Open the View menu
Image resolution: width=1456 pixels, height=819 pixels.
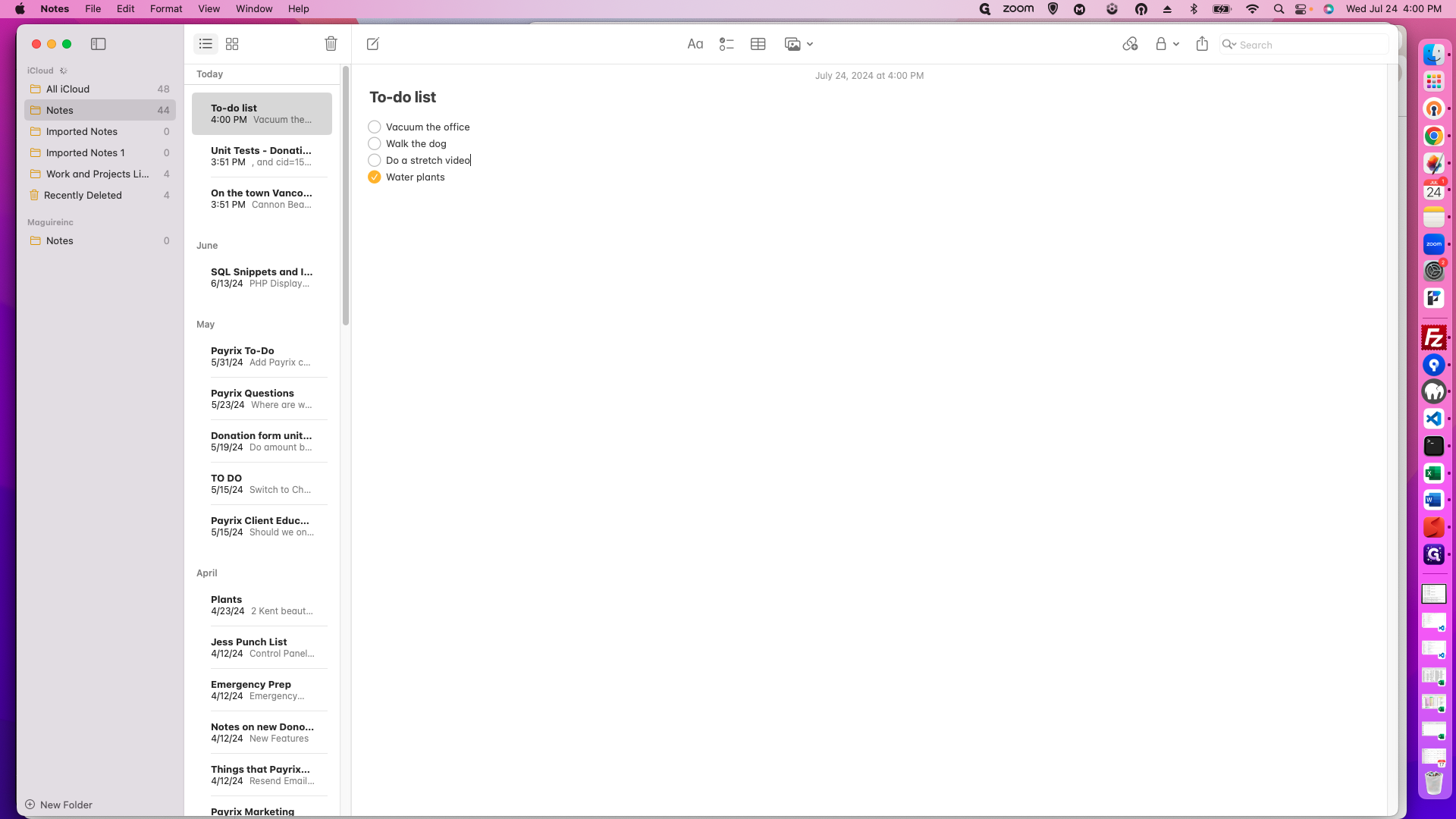coord(209,8)
